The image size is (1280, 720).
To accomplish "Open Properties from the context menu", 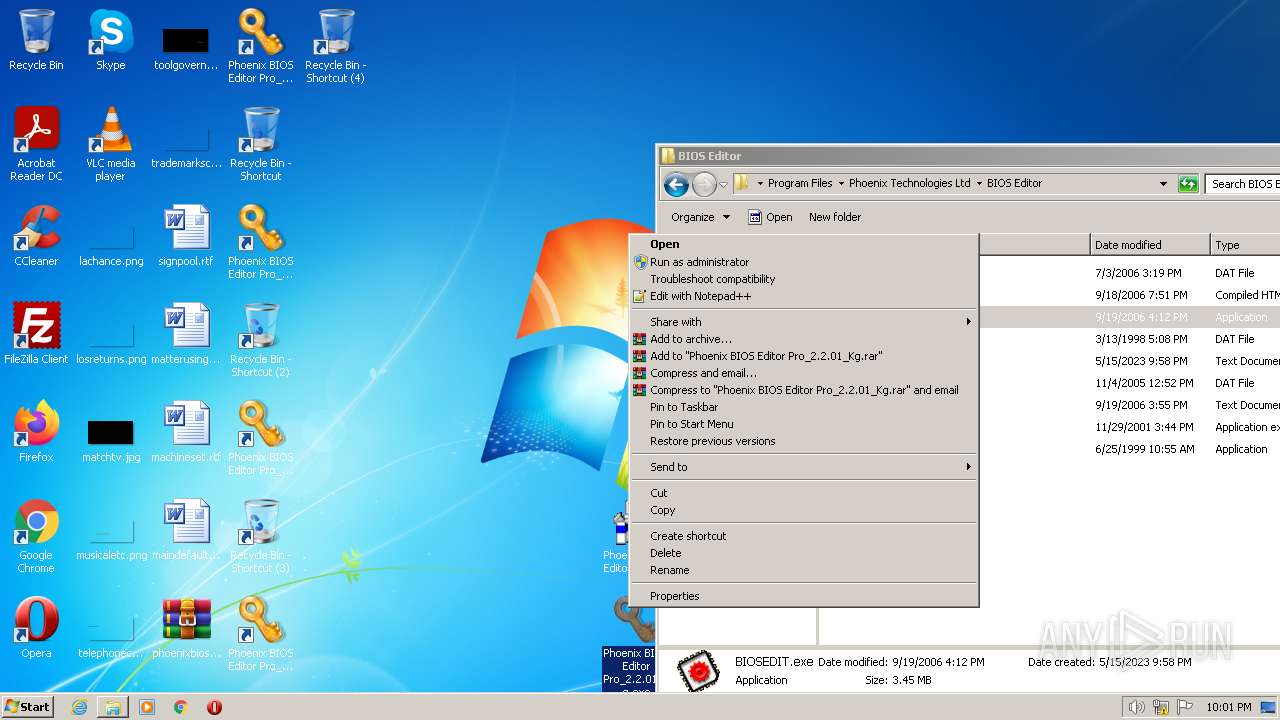I will tap(804, 596).
